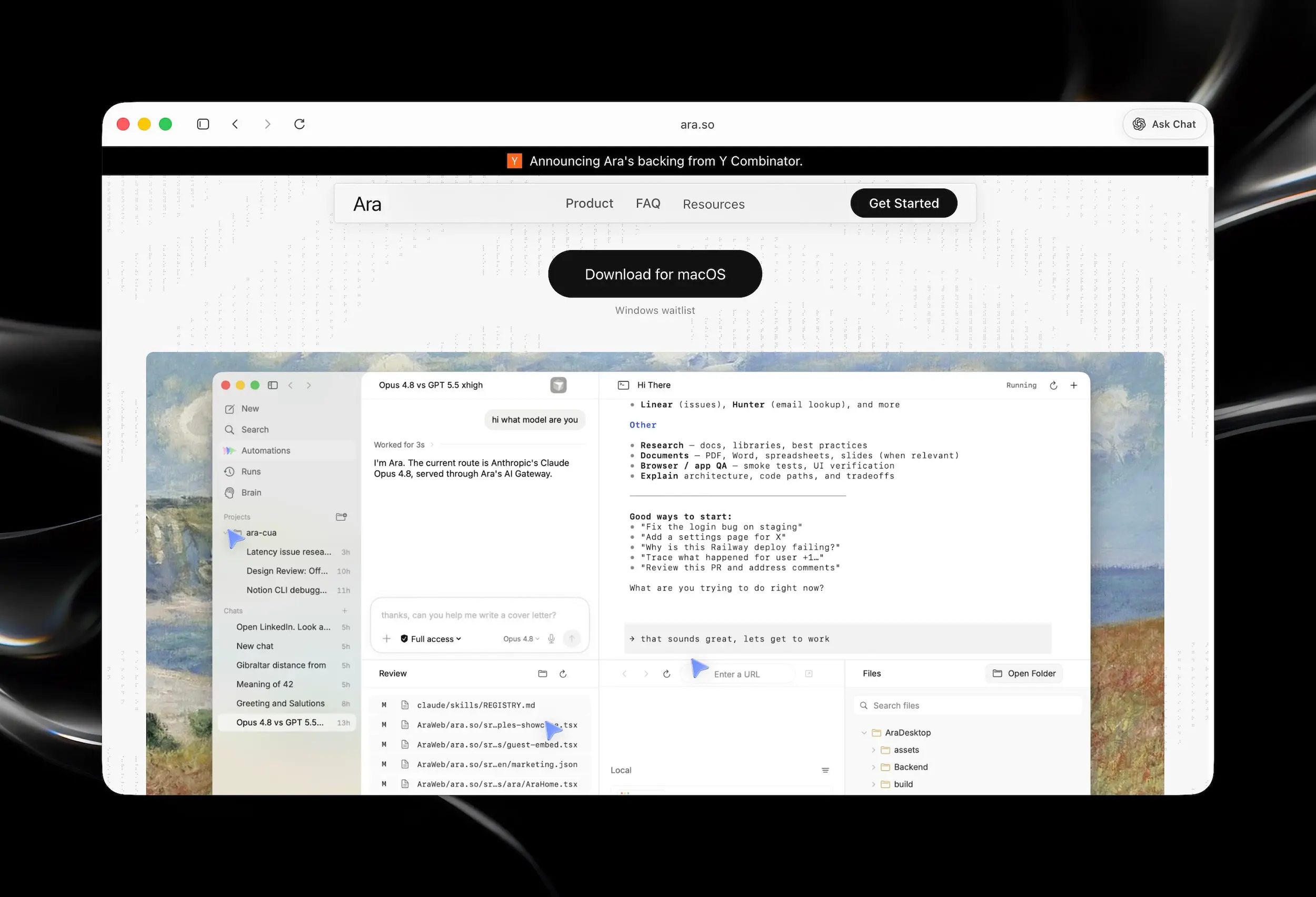Open the Resources nav menu
Image resolution: width=1316 pixels, height=897 pixels.
[713, 204]
